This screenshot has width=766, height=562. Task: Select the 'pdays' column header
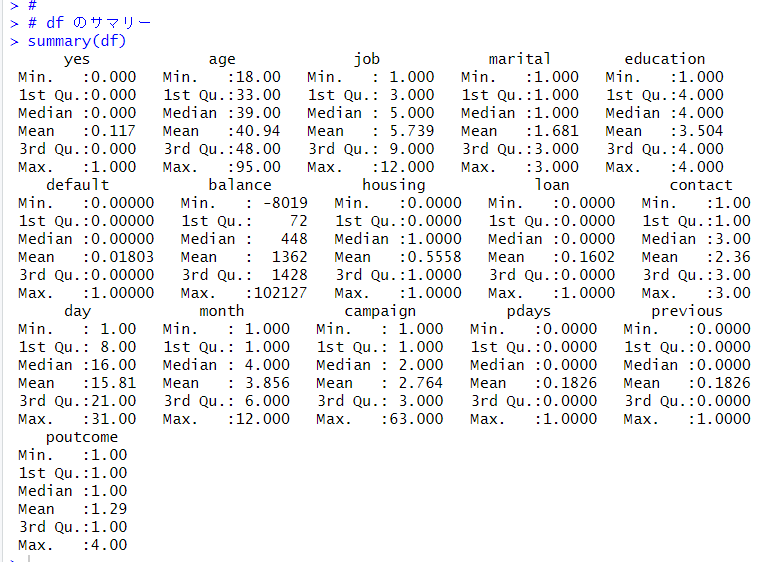point(529,312)
